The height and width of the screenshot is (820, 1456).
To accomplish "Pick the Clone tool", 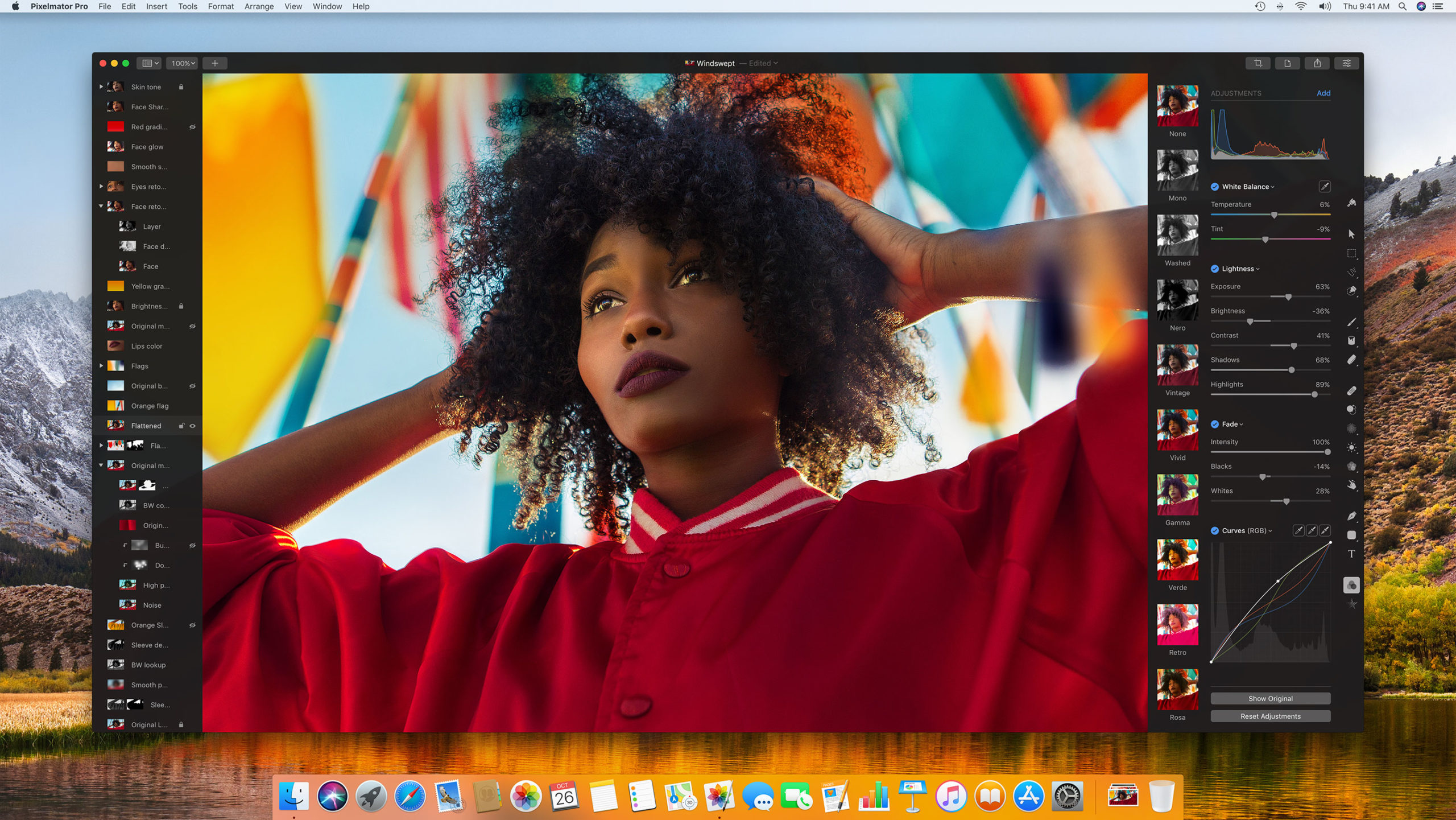I will click(1352, 409).
